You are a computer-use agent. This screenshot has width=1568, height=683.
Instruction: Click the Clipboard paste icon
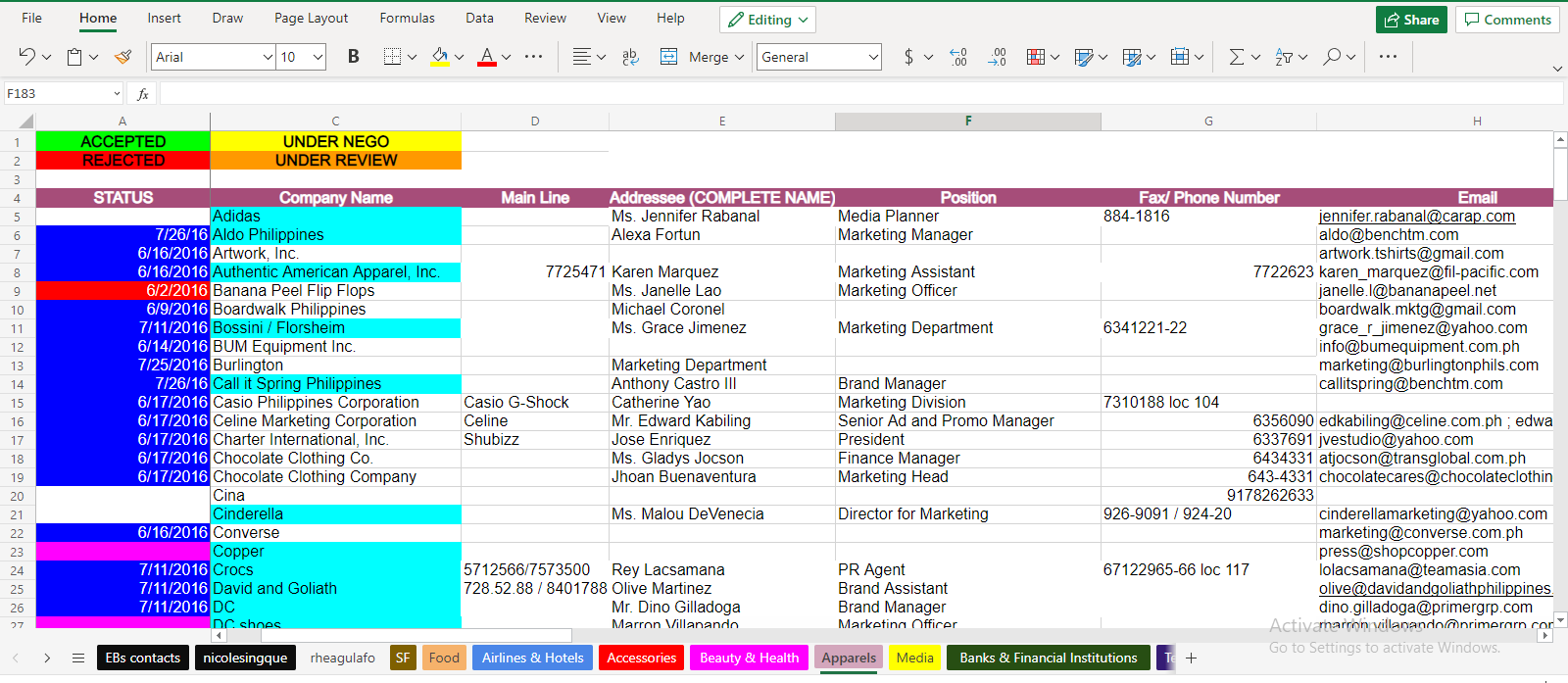74,57
